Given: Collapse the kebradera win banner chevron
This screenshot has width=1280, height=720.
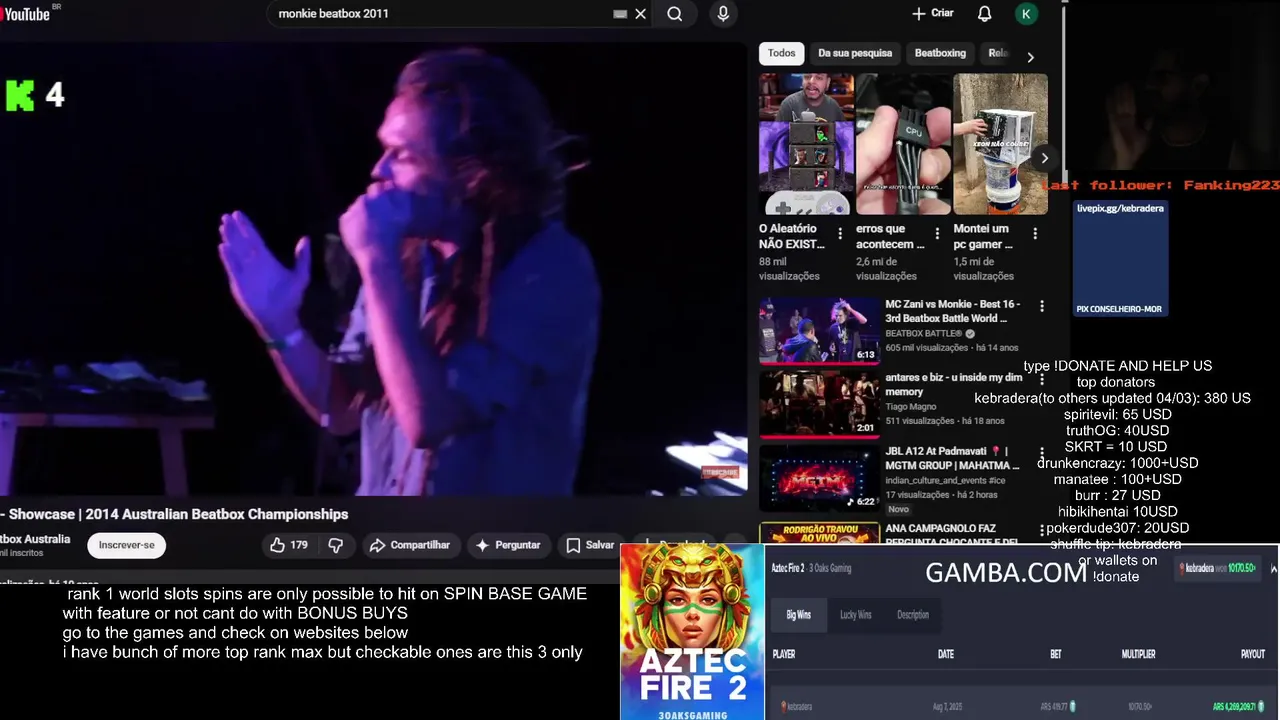Looking at the screenshot, I should pyautogui.click(x=1273, y=568).
